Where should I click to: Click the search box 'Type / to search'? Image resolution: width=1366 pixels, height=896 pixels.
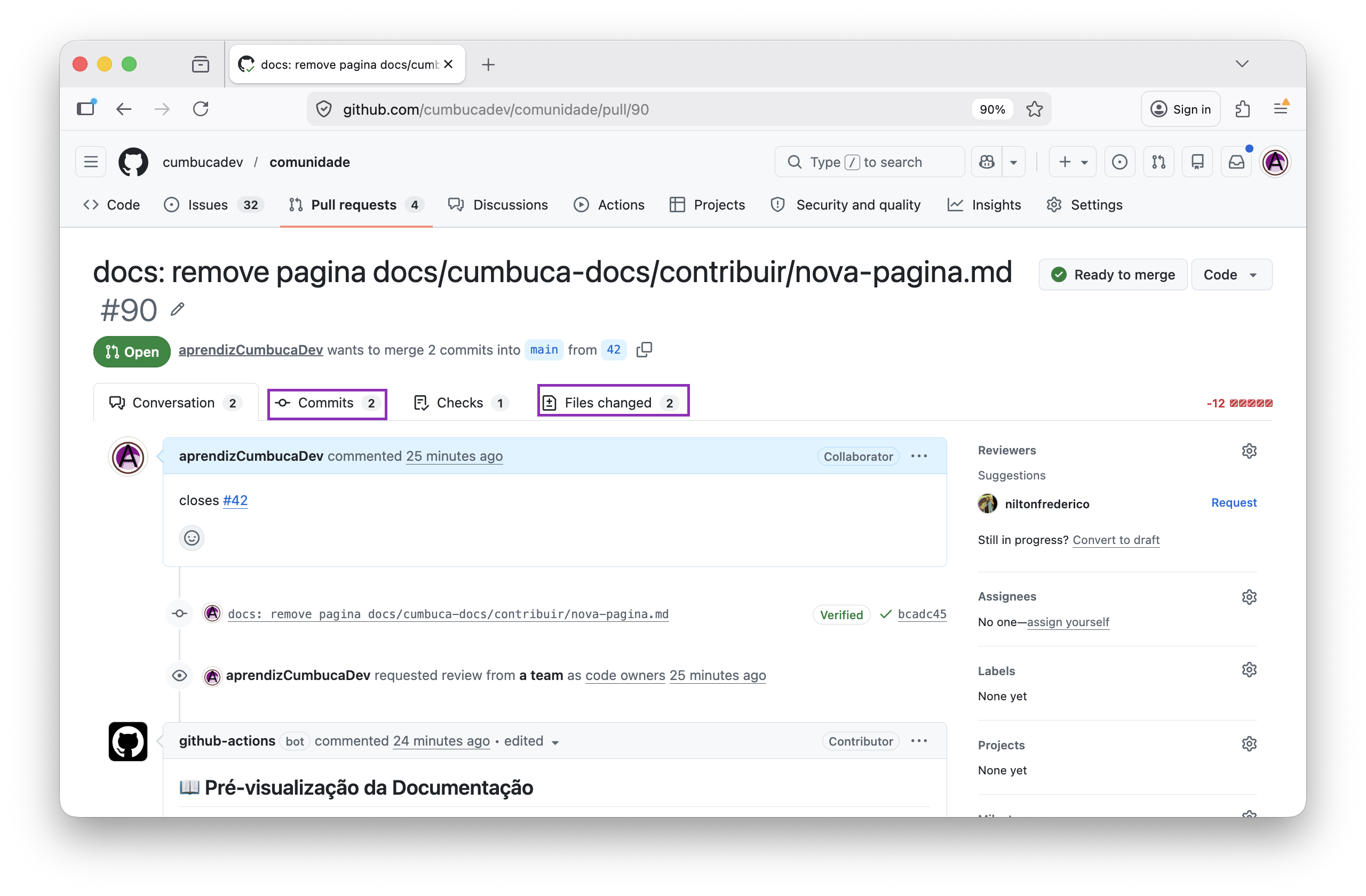[x=869, y=162]
